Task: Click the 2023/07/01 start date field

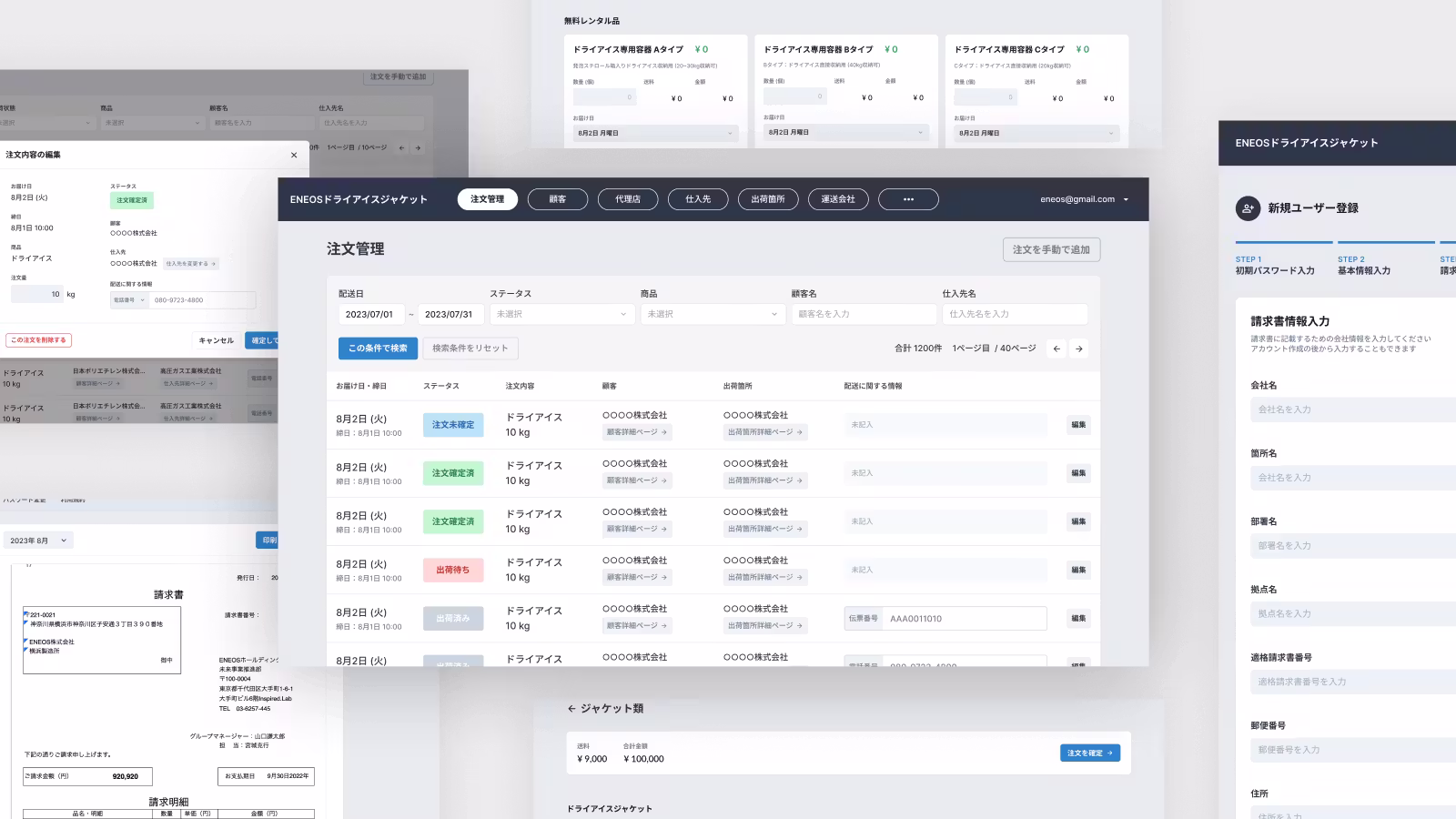Action: point(370,314)
